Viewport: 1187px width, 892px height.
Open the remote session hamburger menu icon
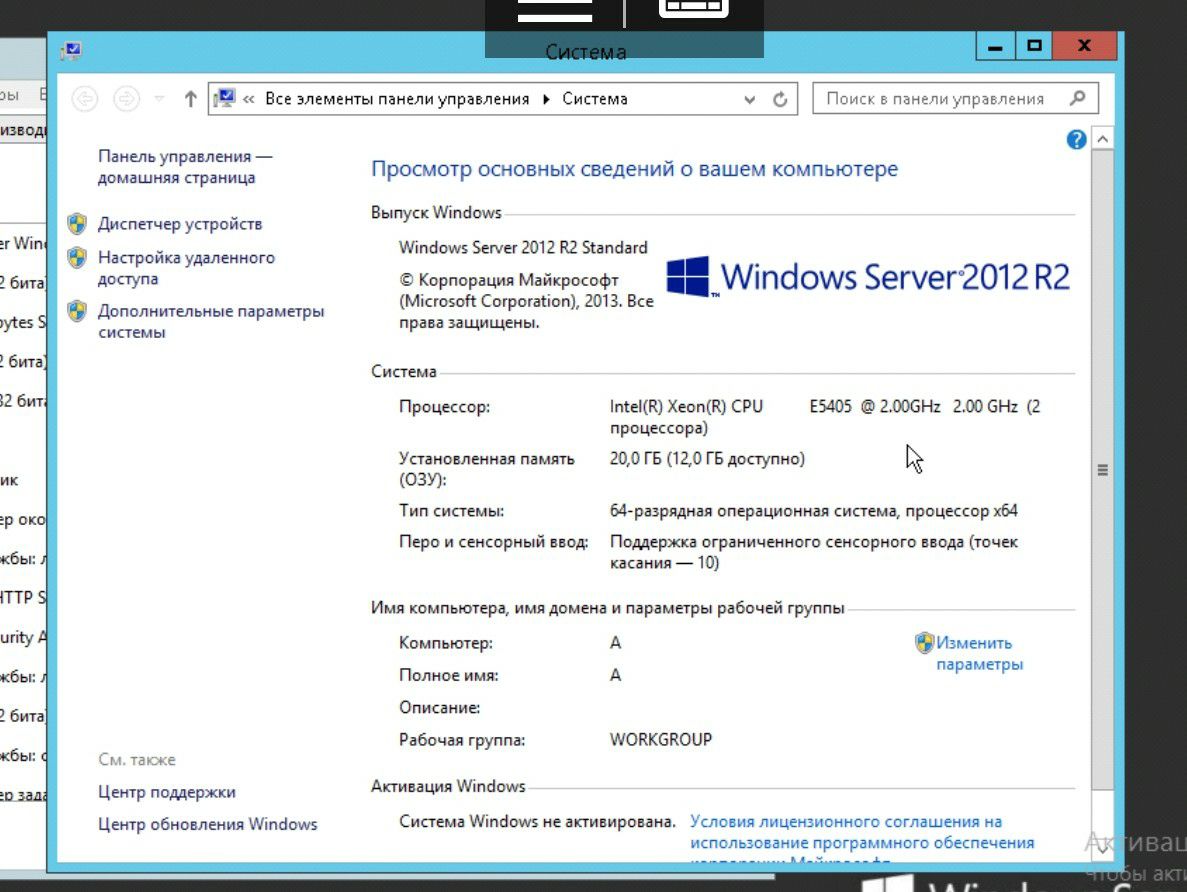(x=555, y=11)
